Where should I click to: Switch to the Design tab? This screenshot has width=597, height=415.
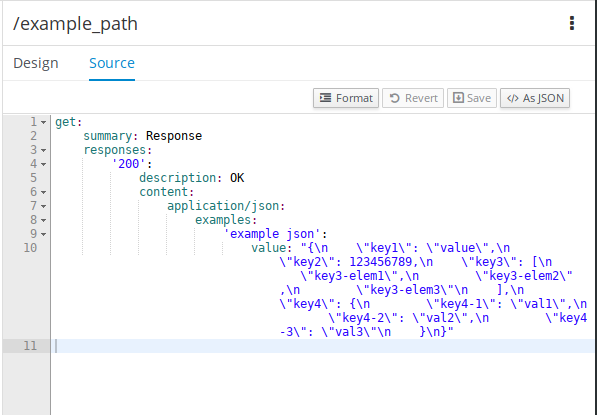click(x=36, y=63)
